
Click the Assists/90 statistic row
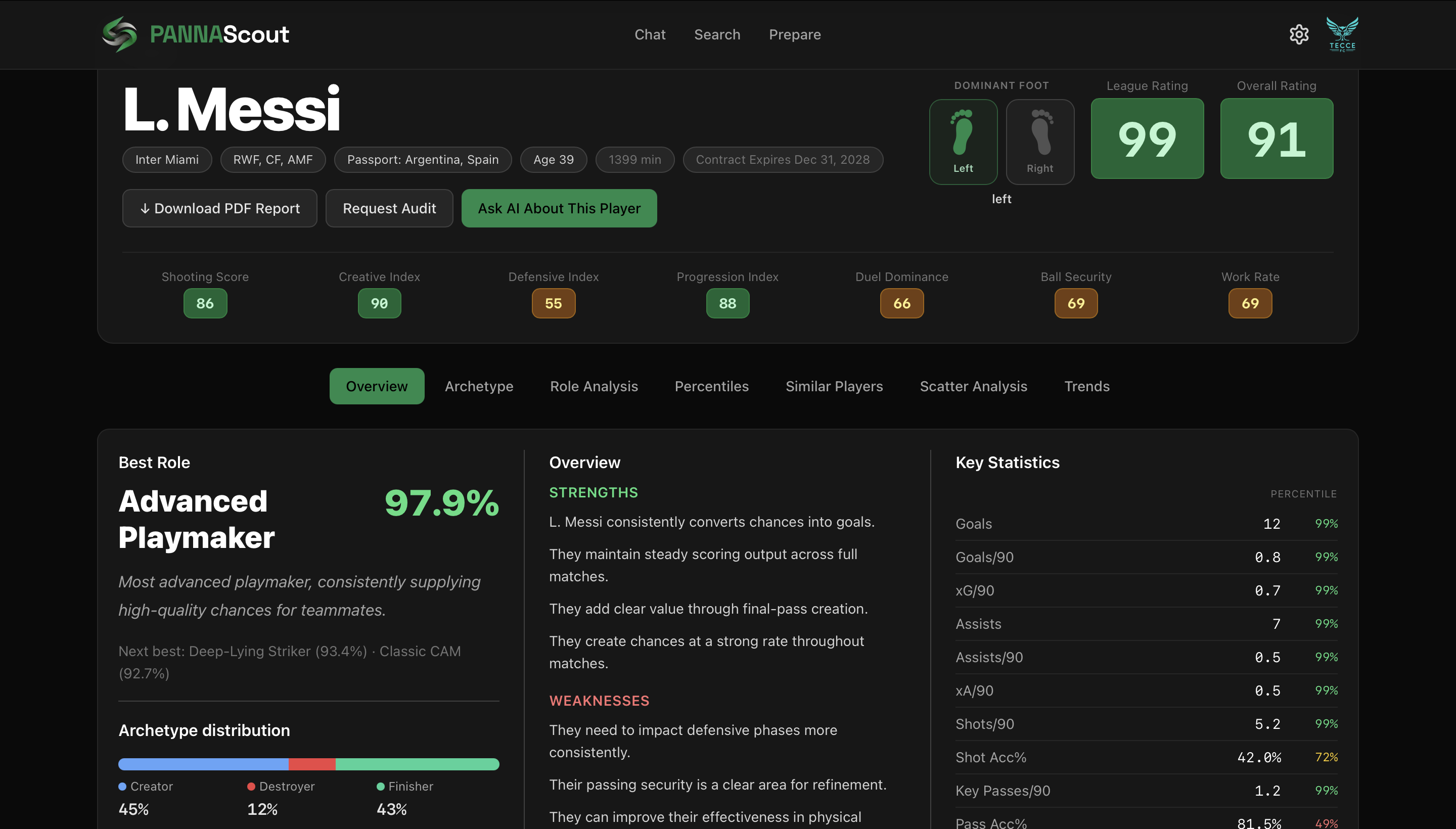coord(1146,658)
